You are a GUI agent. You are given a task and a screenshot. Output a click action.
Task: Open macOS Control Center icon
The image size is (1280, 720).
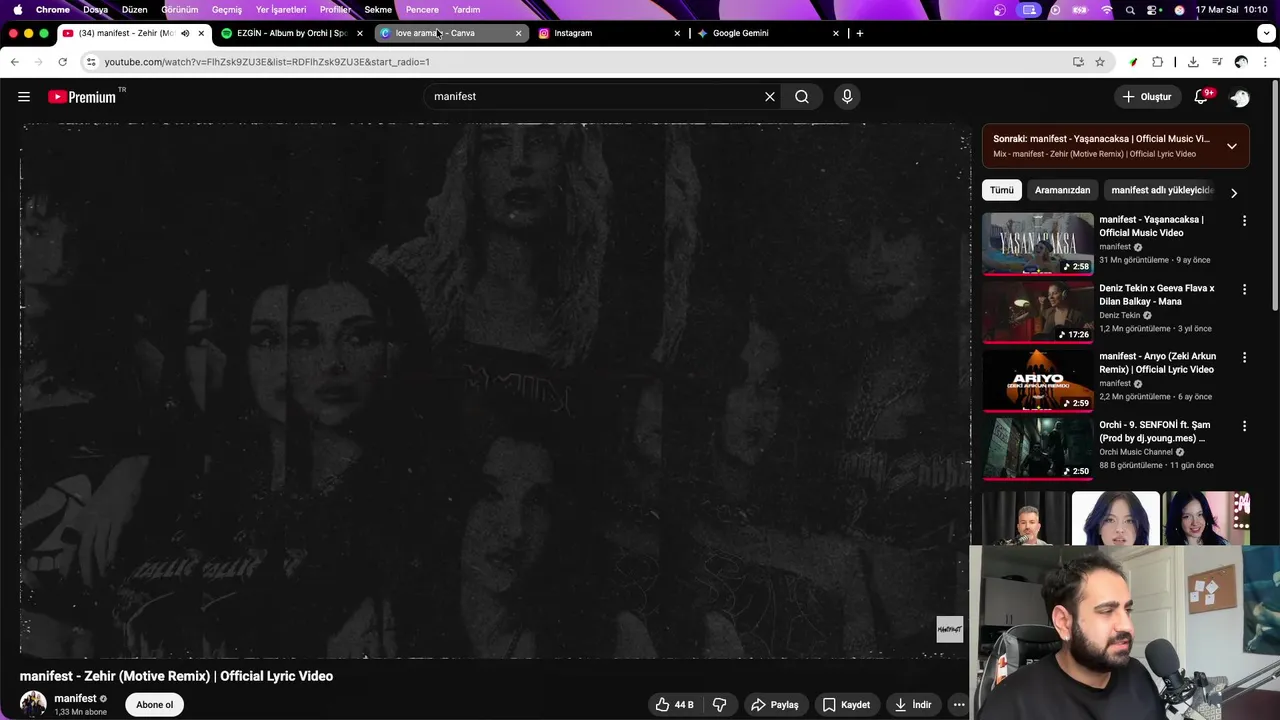tap(1154, 10)
